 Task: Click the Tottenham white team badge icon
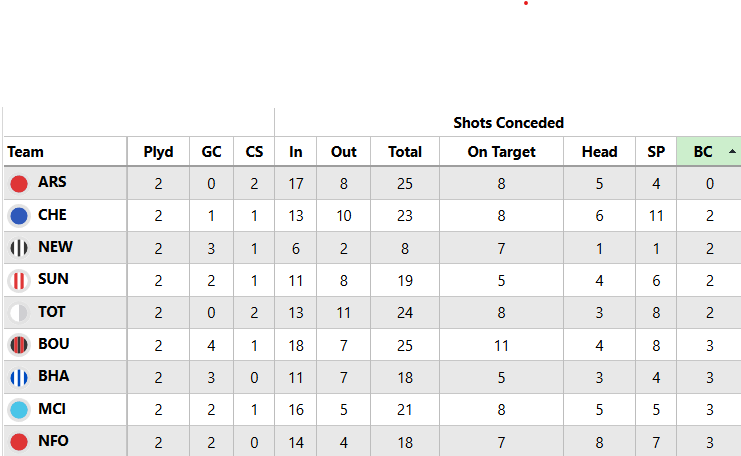pyautogui.click(x=19, y=313)
